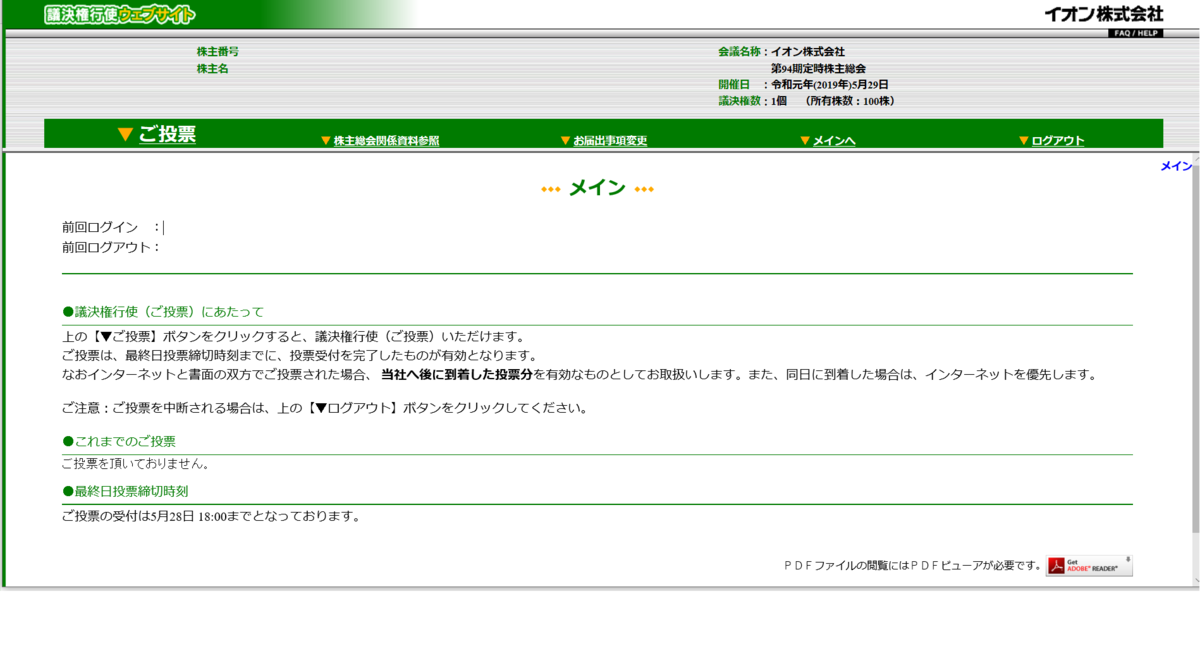
Task: Click orange triangle beside メインへ
Action: tap(805, 141)
